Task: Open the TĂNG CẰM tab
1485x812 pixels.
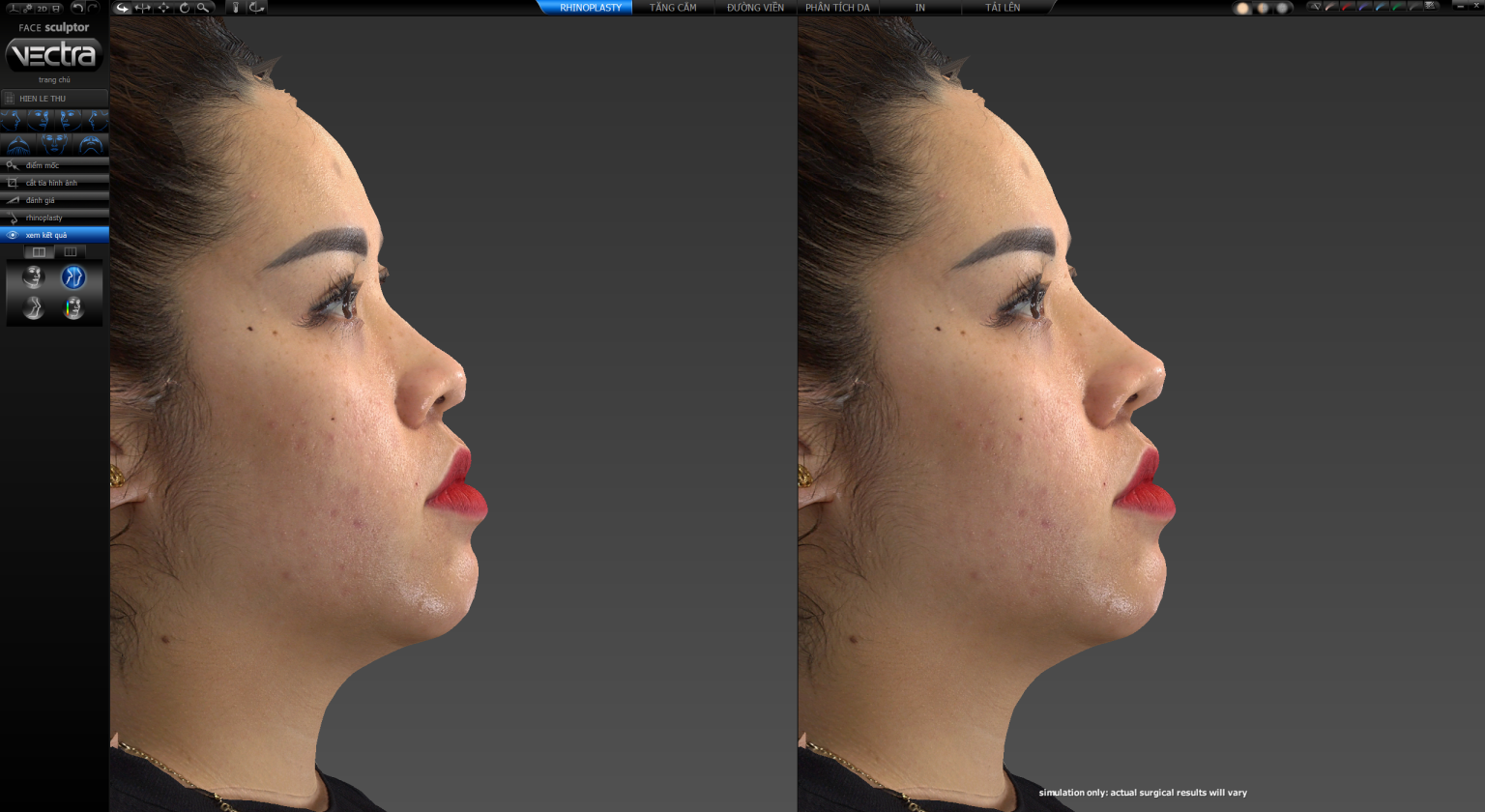Action: [673, 8]
